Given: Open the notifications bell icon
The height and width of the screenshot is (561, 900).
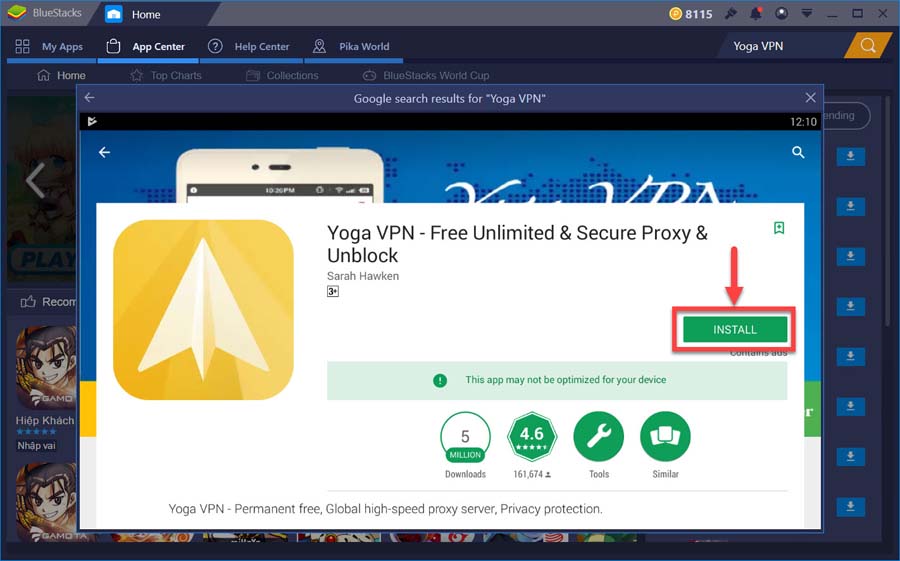Looking at the screenshot, I should point(756,13).
